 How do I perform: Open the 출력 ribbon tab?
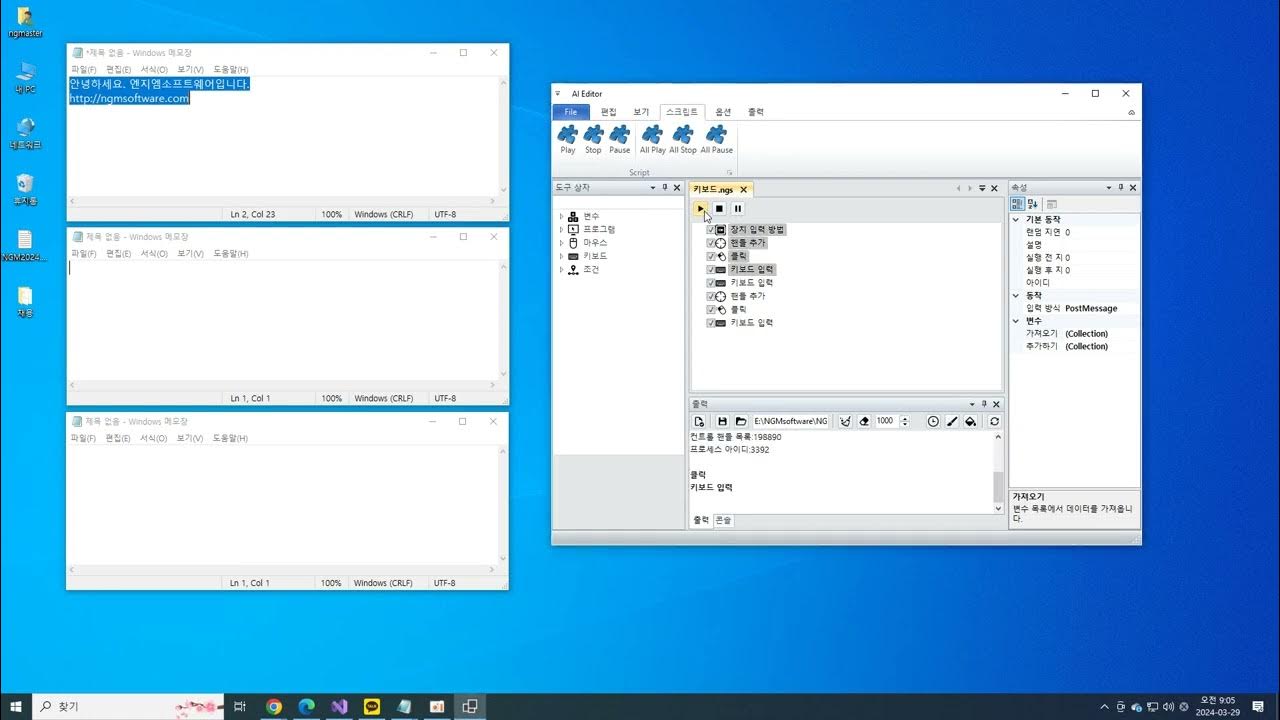pos(756,112)
